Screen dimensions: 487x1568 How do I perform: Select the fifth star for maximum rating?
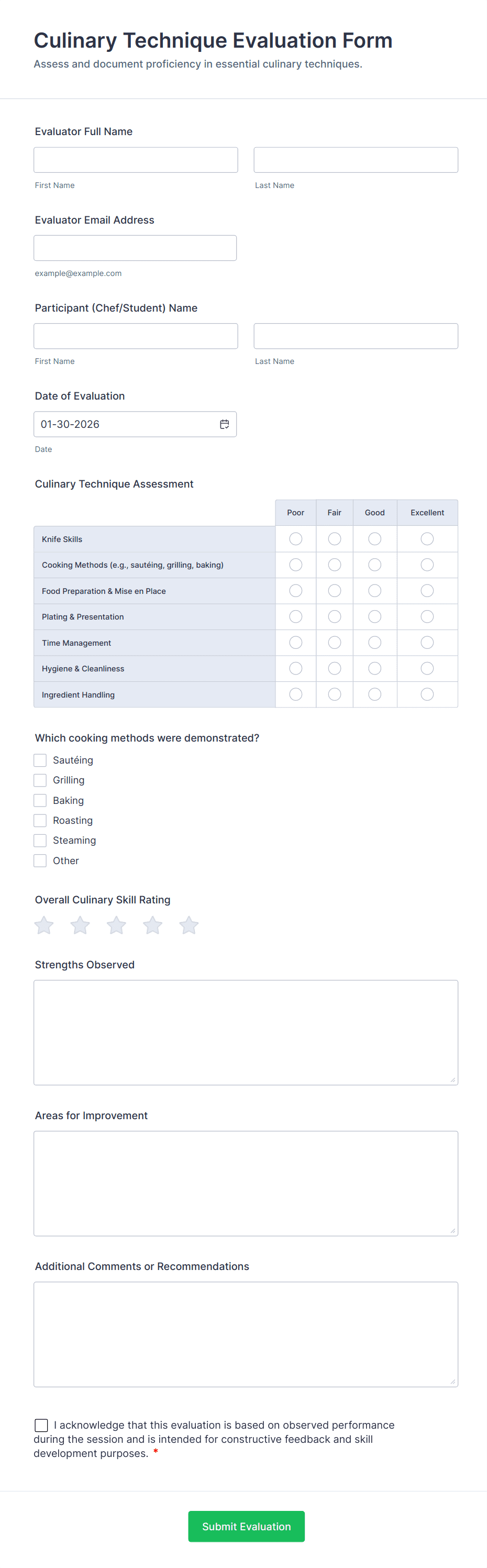(x=189, y=925)
